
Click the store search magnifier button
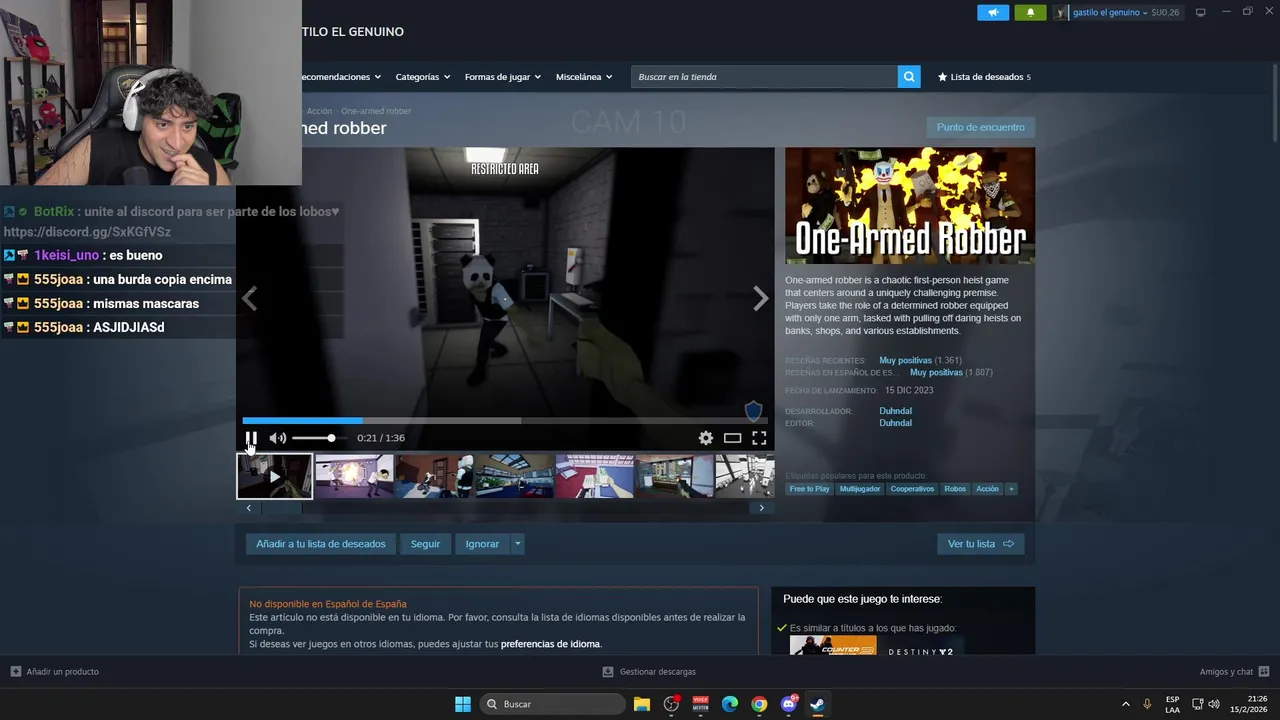tap(909, 77)
